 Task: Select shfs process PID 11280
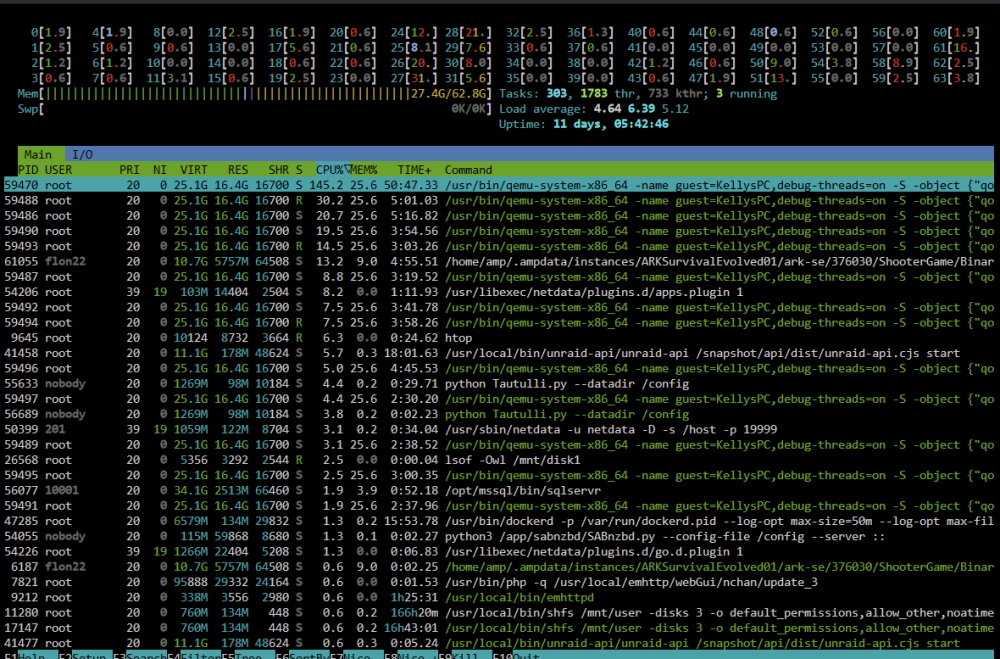coord(499,612)
